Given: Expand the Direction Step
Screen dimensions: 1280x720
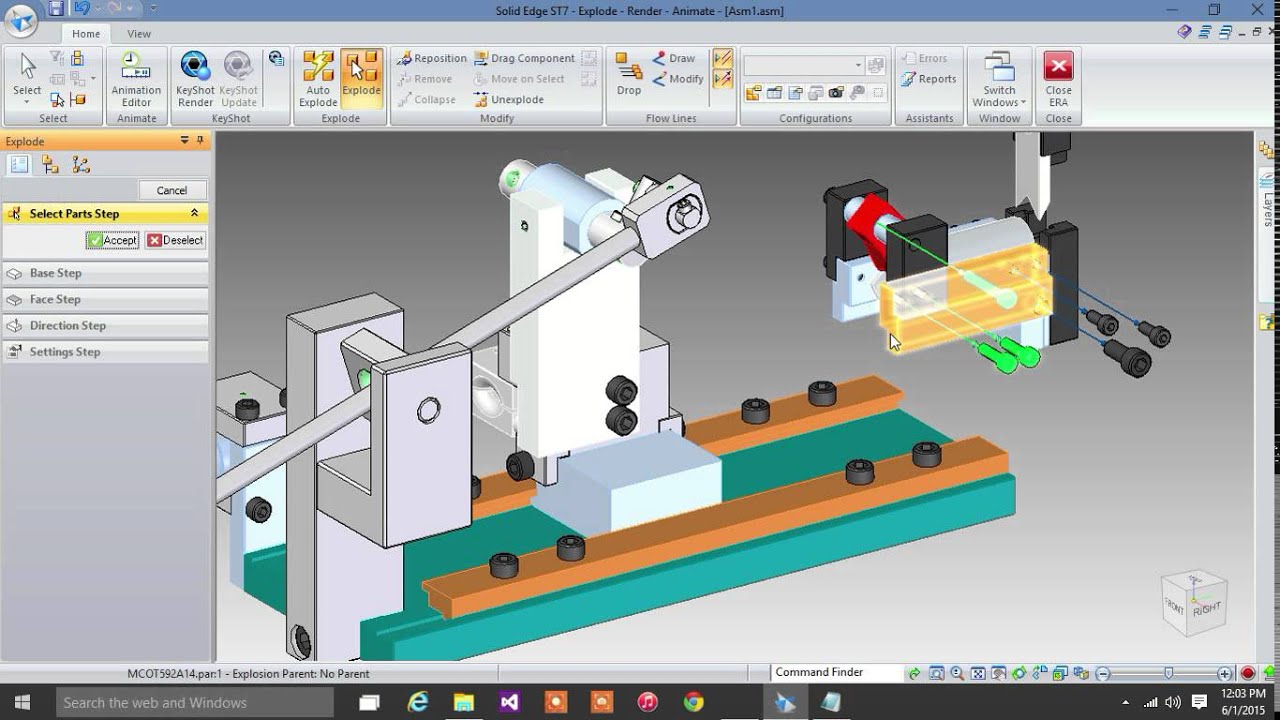Looking at the screenshot, I should tap(105, 325).
